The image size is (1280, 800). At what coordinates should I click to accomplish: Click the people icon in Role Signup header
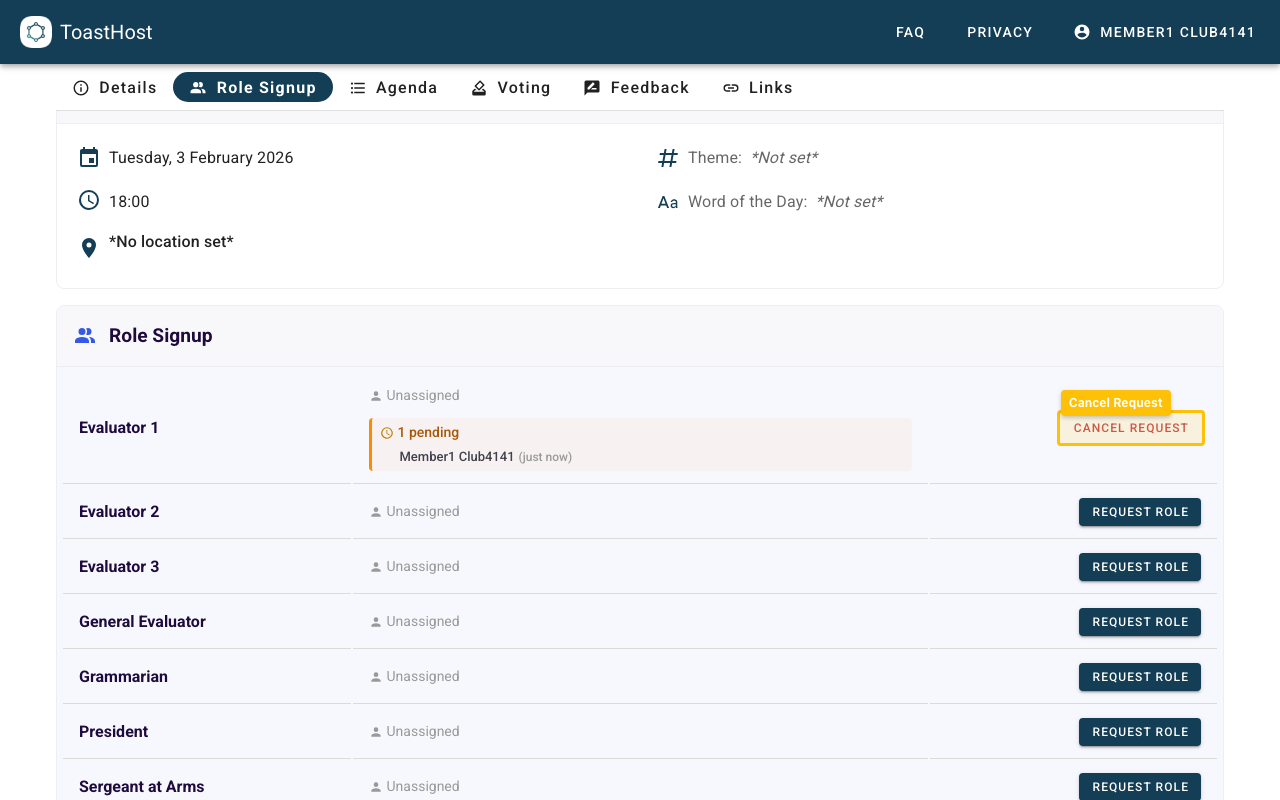tap(85, 335)
